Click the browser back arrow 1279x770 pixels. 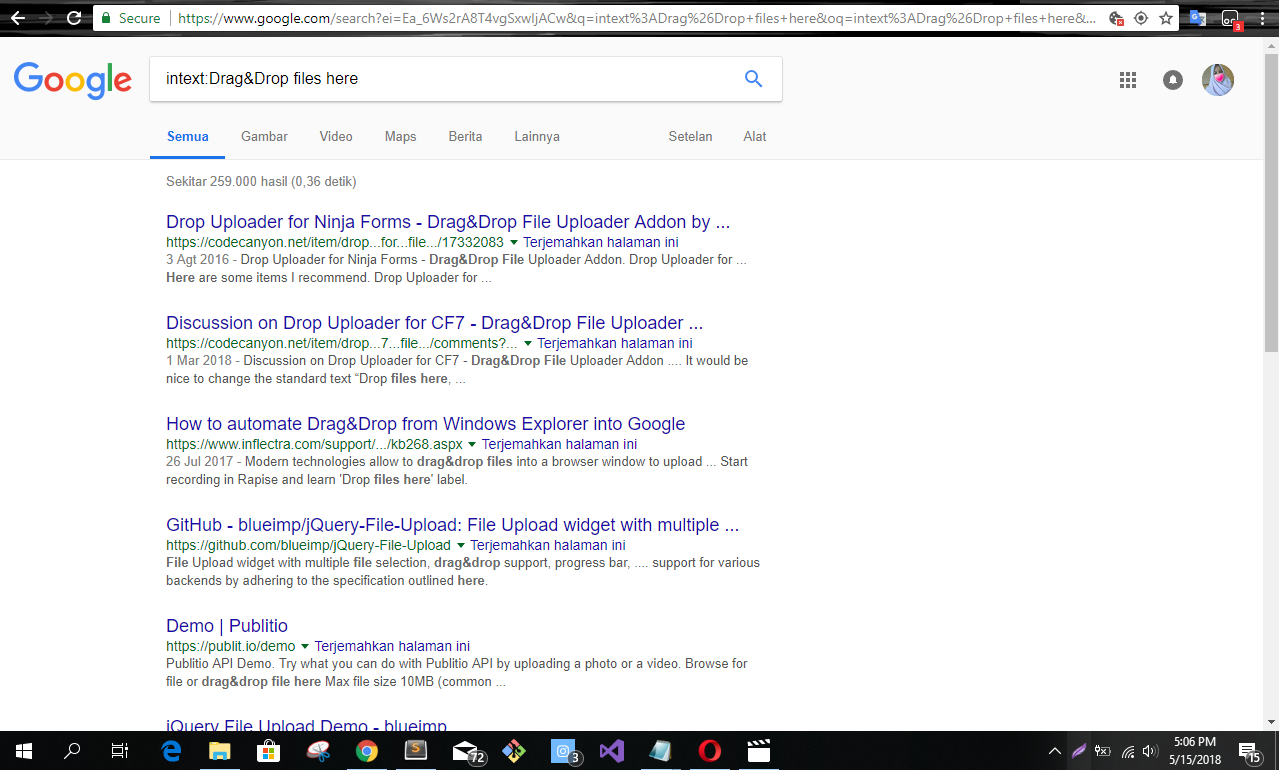point(17,18)
